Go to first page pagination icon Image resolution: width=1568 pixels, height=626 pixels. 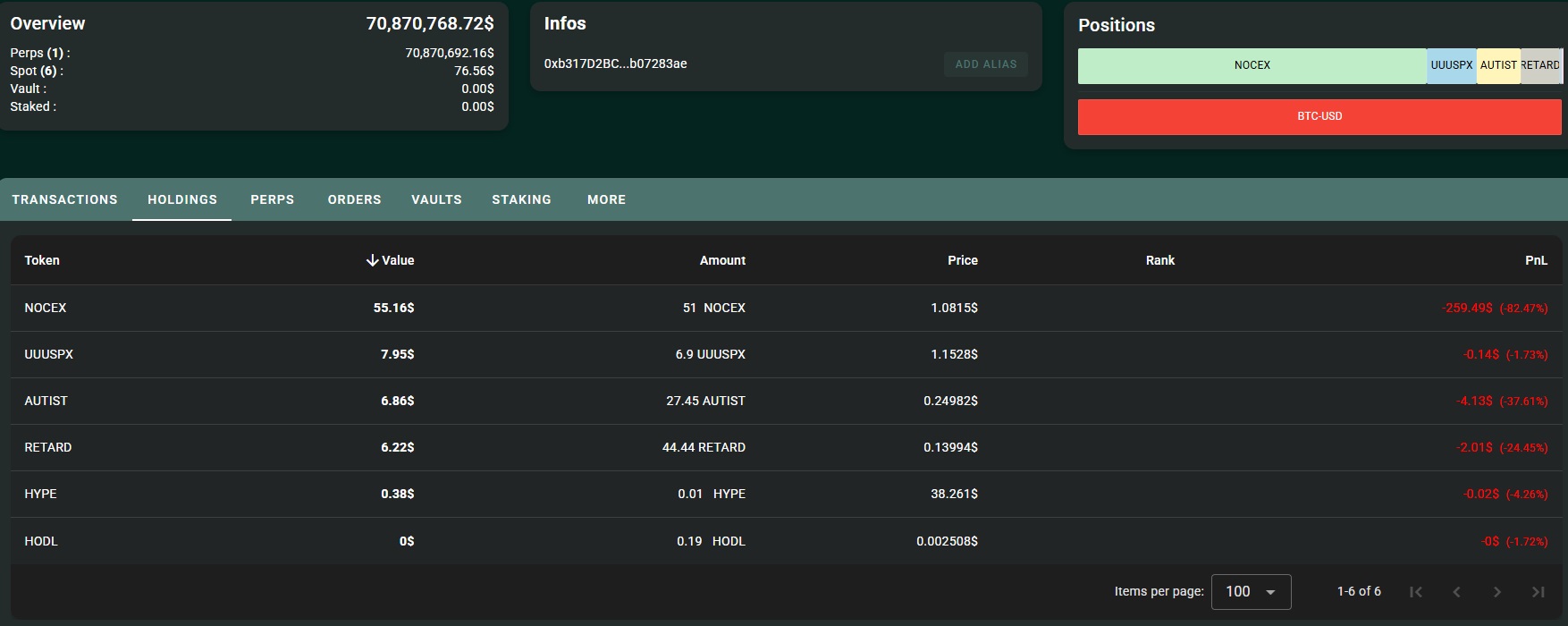pos(1415,592)
